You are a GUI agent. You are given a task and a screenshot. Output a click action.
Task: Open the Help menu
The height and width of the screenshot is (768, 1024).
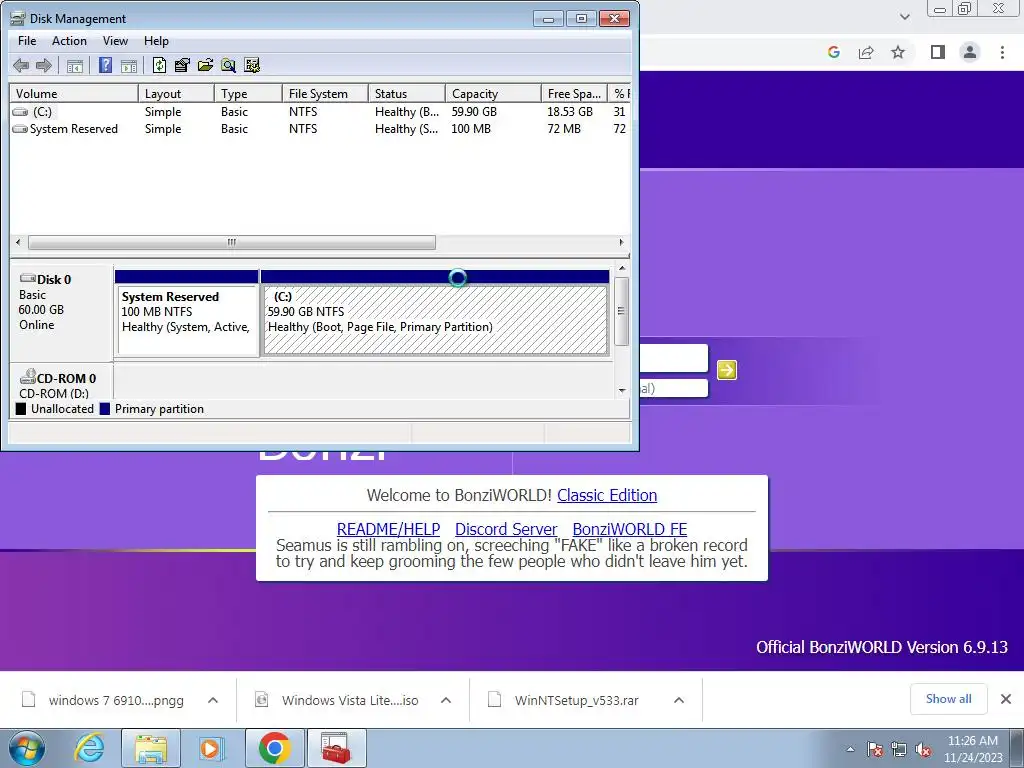(156, 40)
